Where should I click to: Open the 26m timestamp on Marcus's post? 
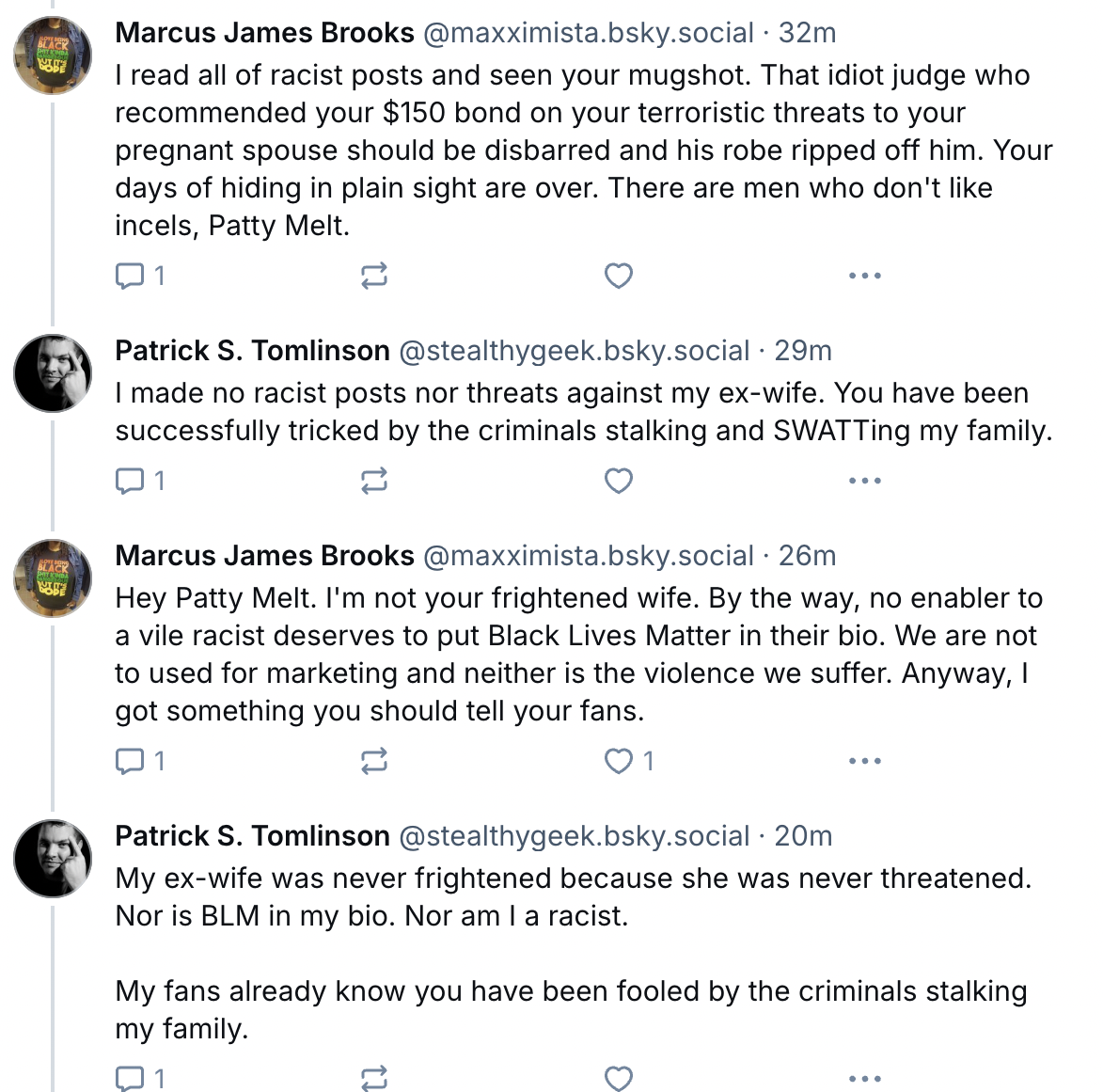[807, 556]
